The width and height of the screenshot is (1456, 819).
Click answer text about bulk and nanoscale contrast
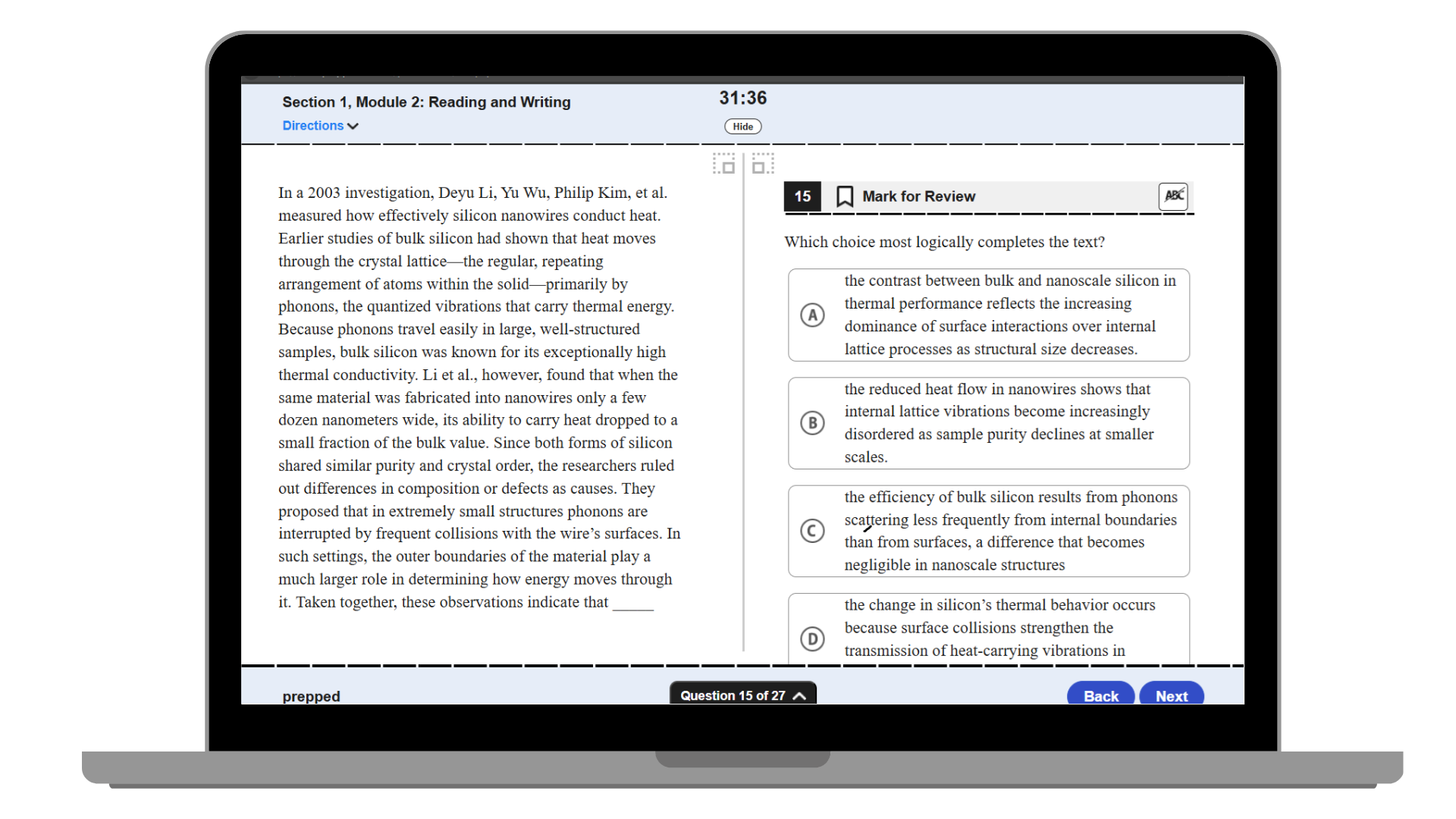point(1010,315)
